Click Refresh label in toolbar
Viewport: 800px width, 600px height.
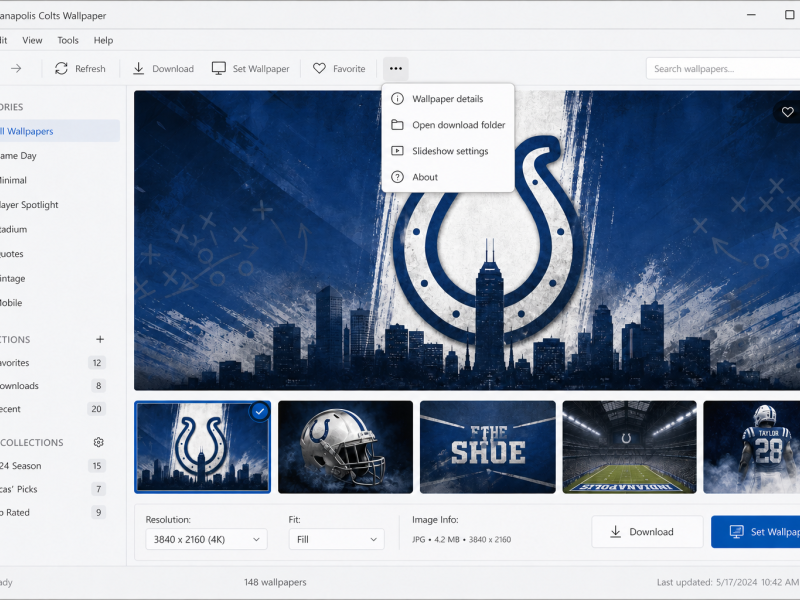click(x=90, y=69)
